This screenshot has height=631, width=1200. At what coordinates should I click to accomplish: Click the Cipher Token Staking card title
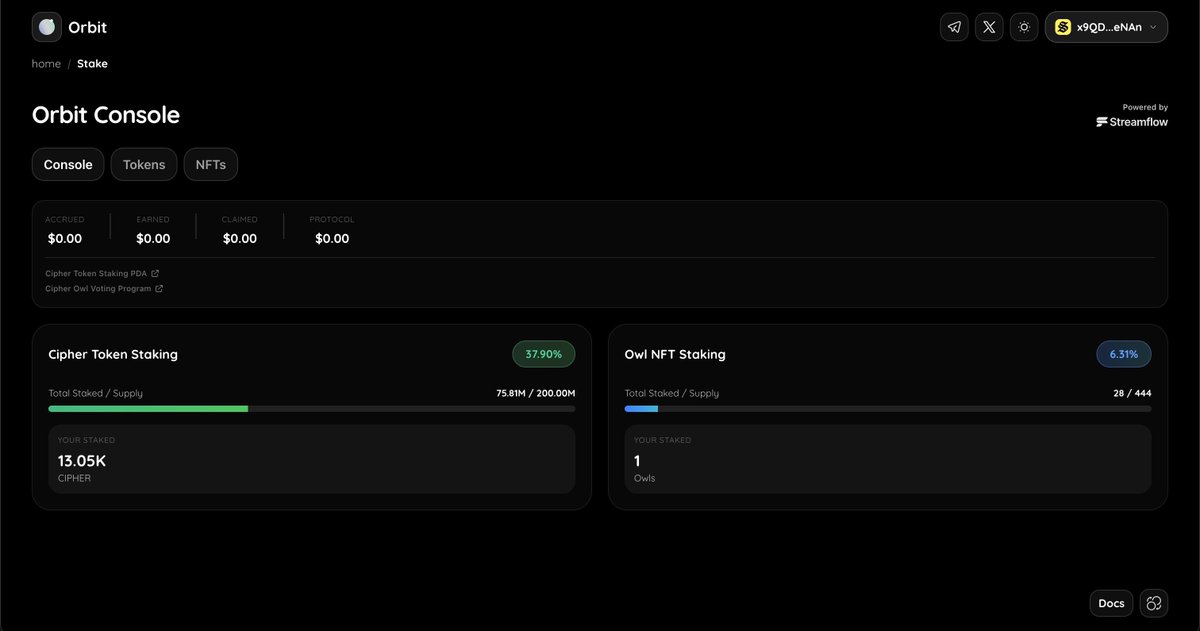pyautogui.click(x=113, y=354)
